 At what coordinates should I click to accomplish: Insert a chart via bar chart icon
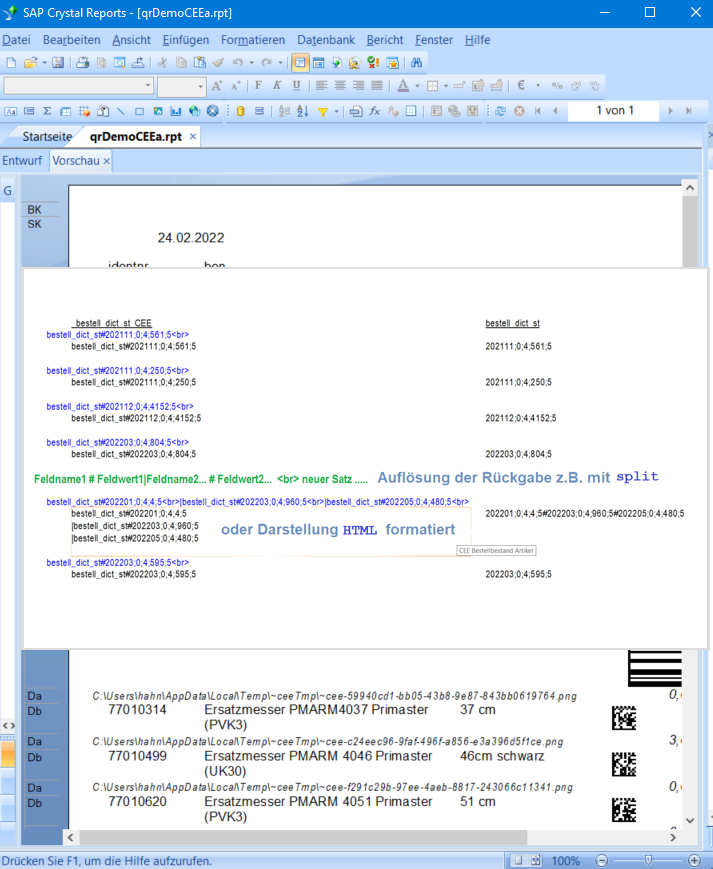[x=176, y=111]
